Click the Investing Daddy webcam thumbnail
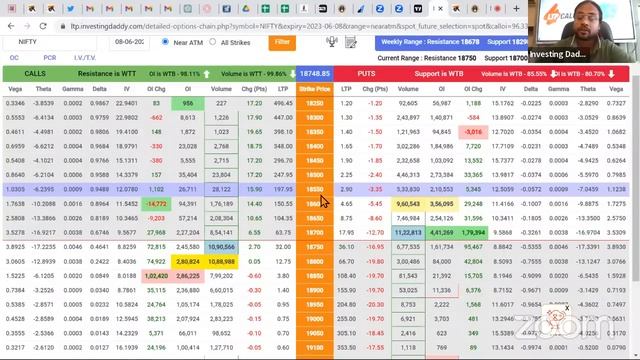The width and height of the screenshot is (640, 360). tap(584, 31)
